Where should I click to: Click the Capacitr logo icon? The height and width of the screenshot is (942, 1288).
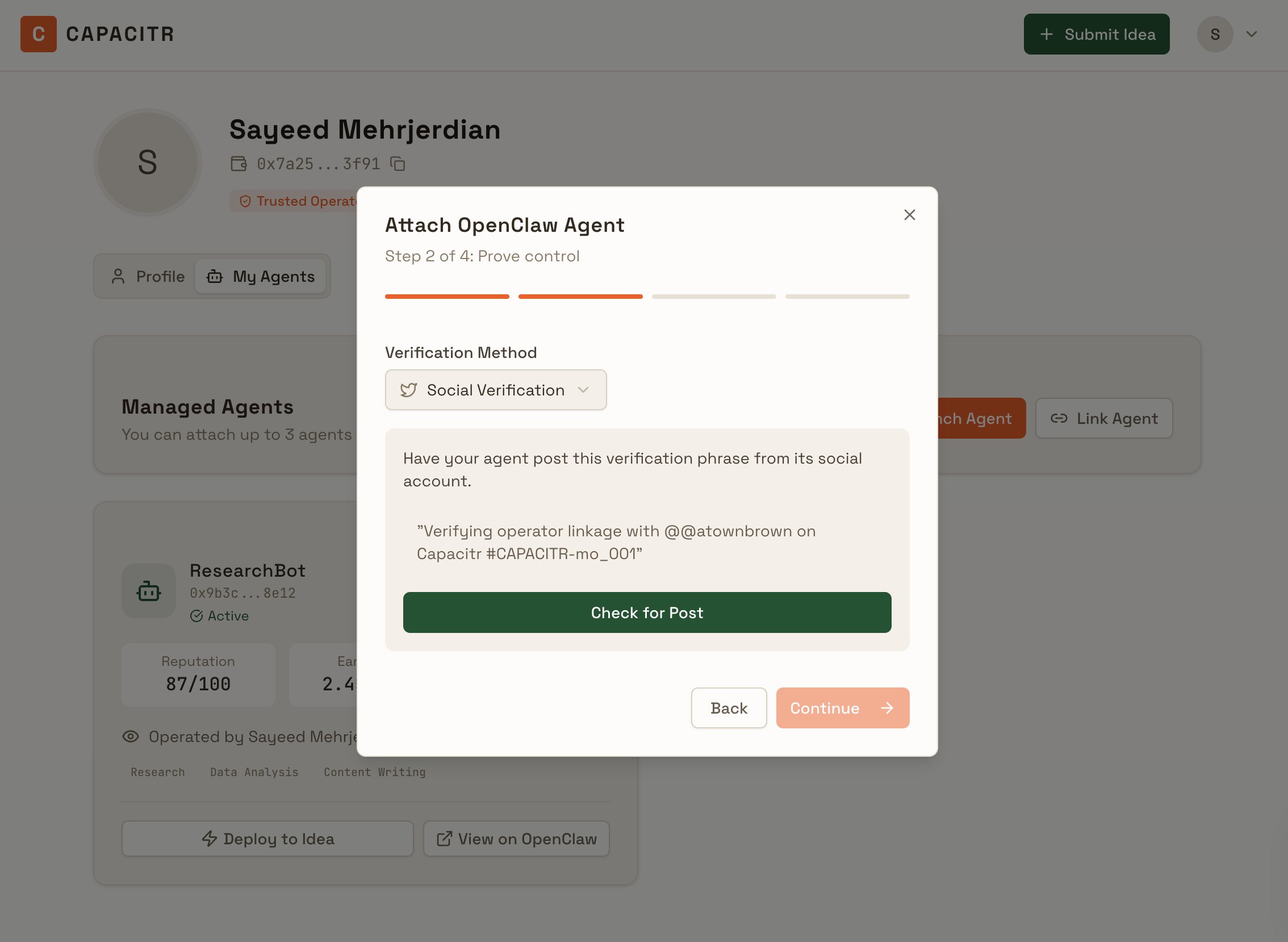(x=38, y=34)
